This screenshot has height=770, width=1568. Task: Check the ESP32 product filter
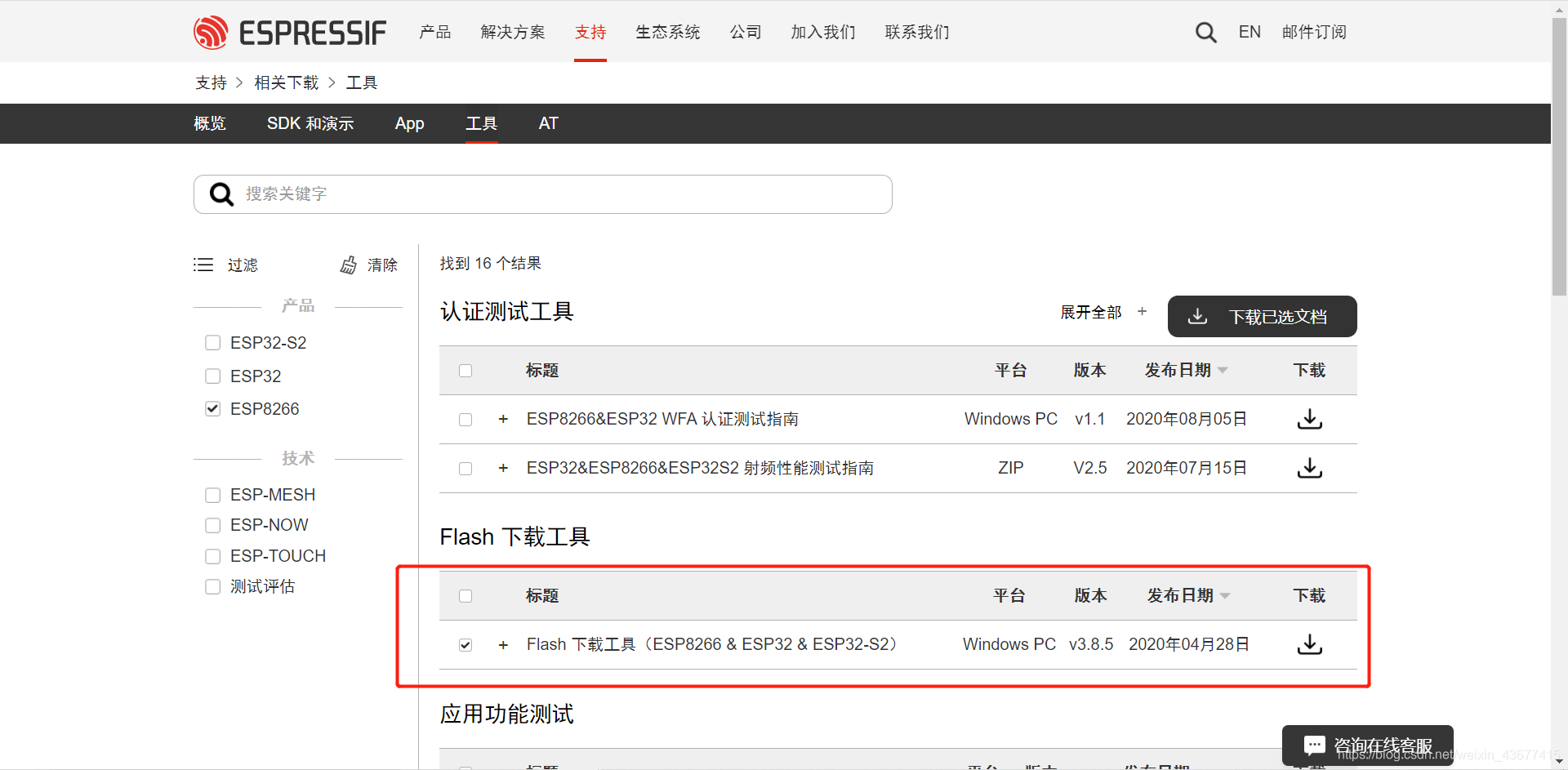pyautogui.click(x=213, y=376)
